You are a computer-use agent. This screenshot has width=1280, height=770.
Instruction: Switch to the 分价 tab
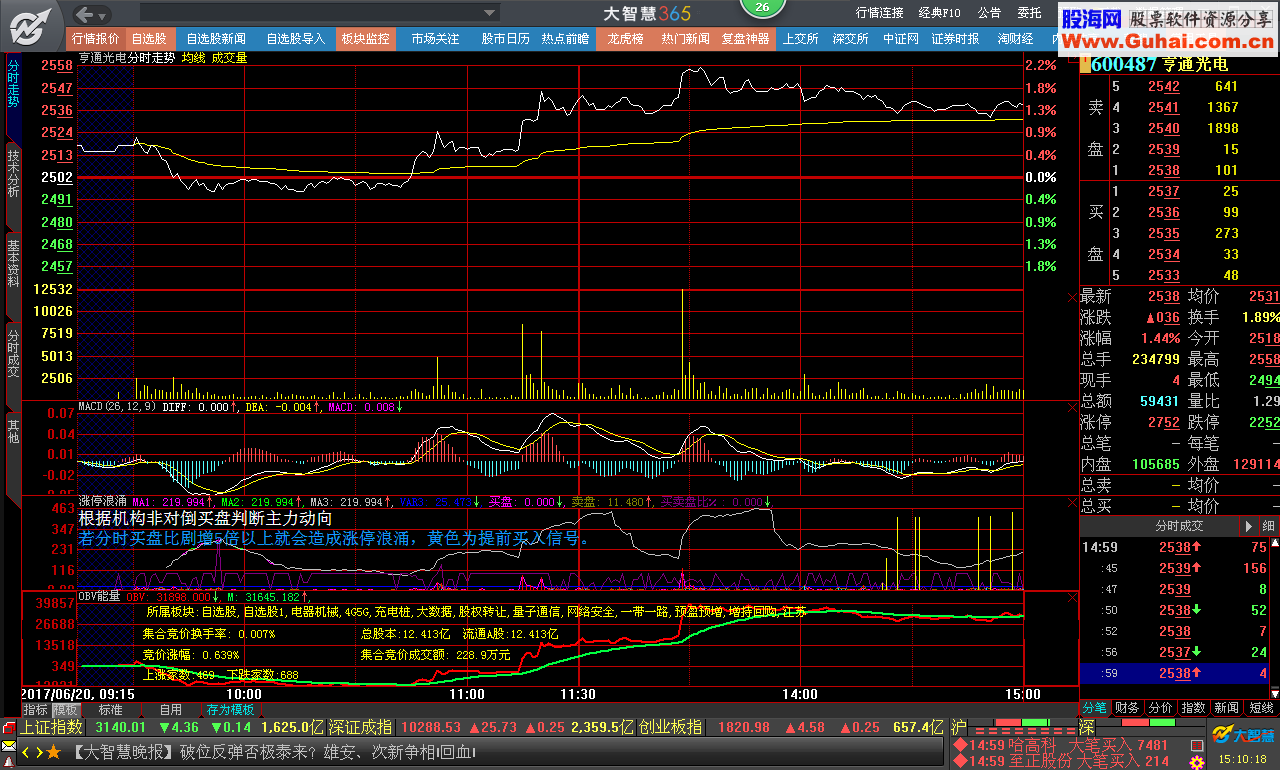tap(1160, 708)
